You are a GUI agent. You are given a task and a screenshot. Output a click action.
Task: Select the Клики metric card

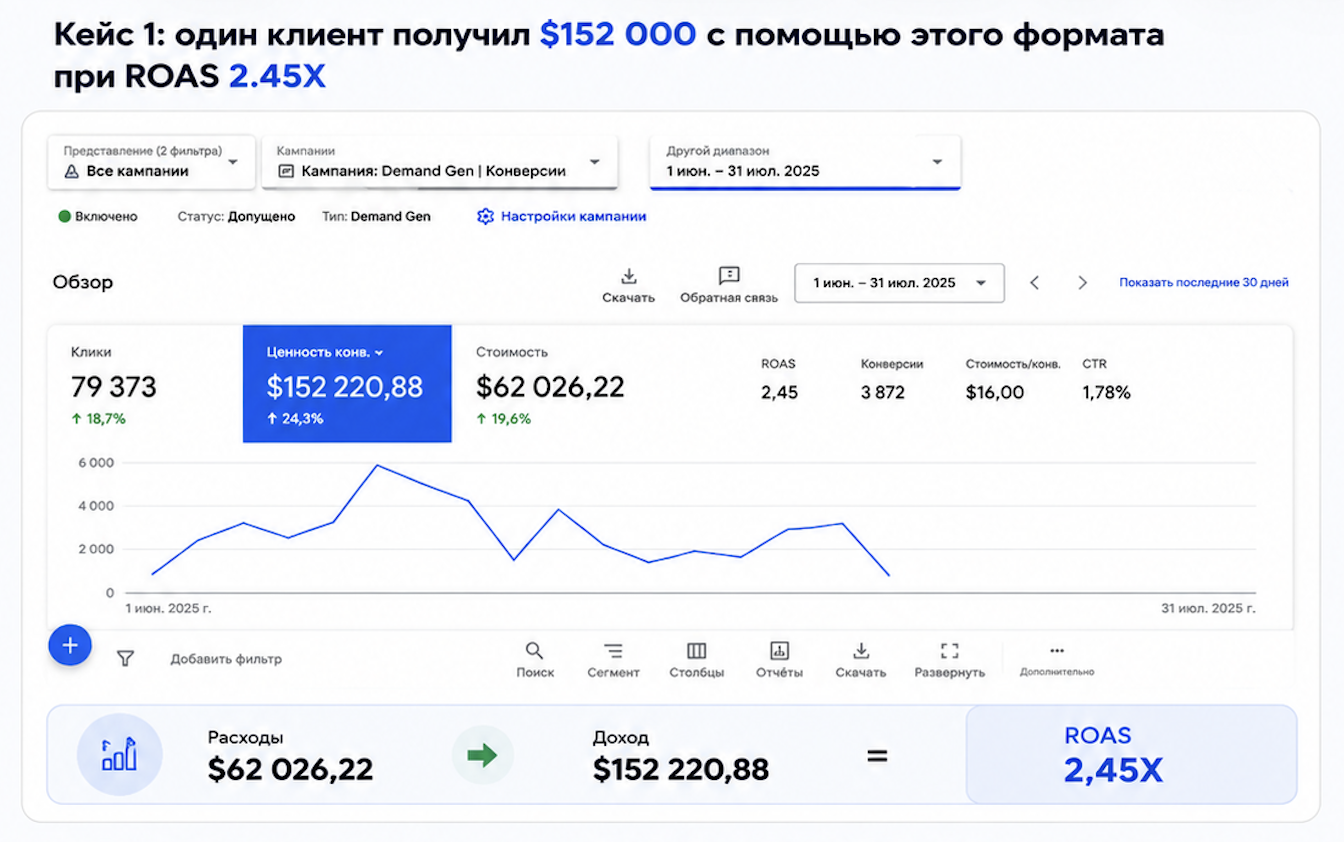pos(145,384)
